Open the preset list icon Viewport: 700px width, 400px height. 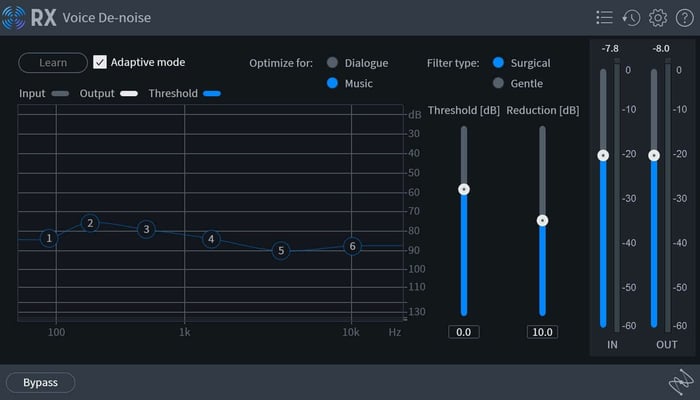(x=604, y=18)
